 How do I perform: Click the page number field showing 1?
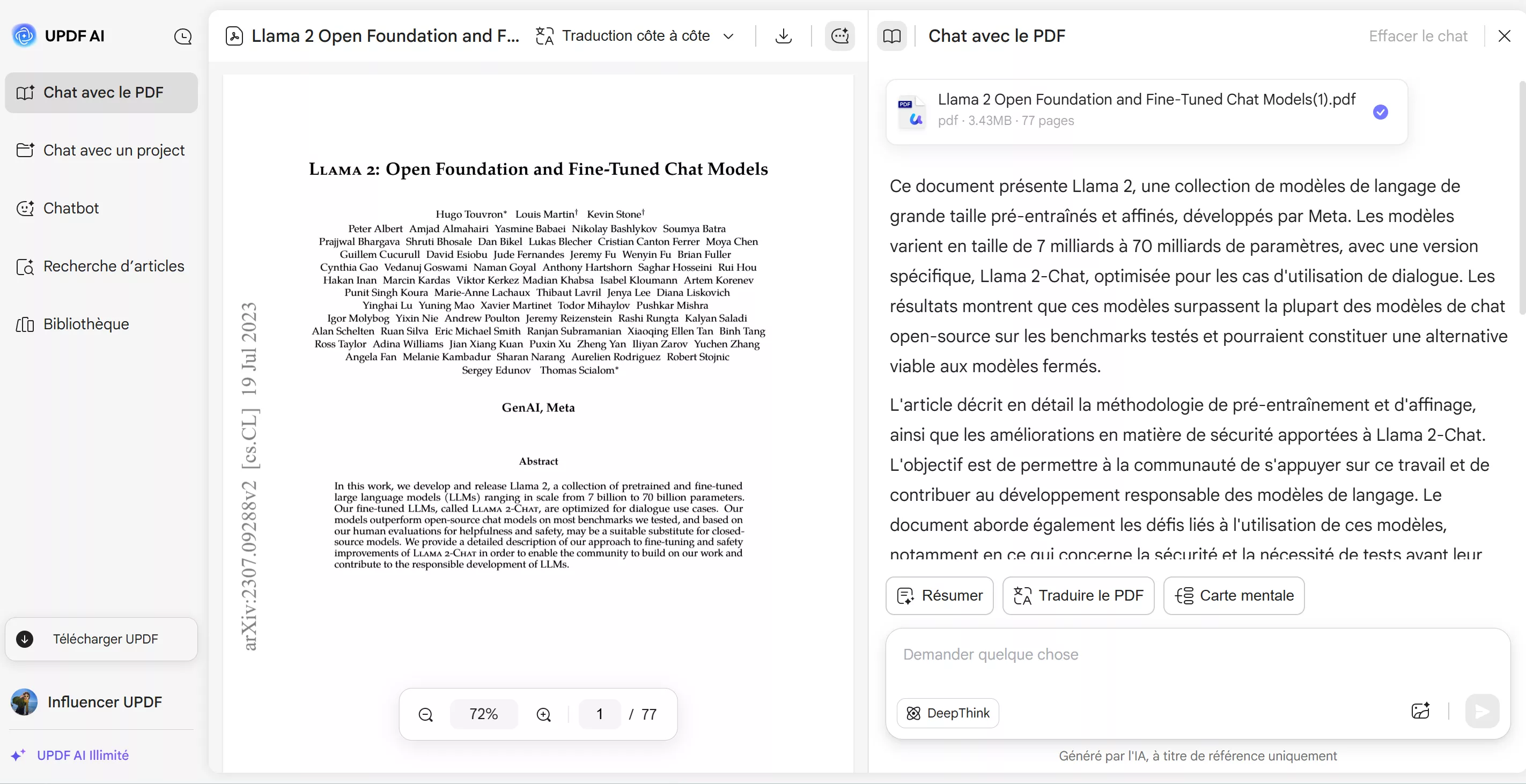point(599,714)
